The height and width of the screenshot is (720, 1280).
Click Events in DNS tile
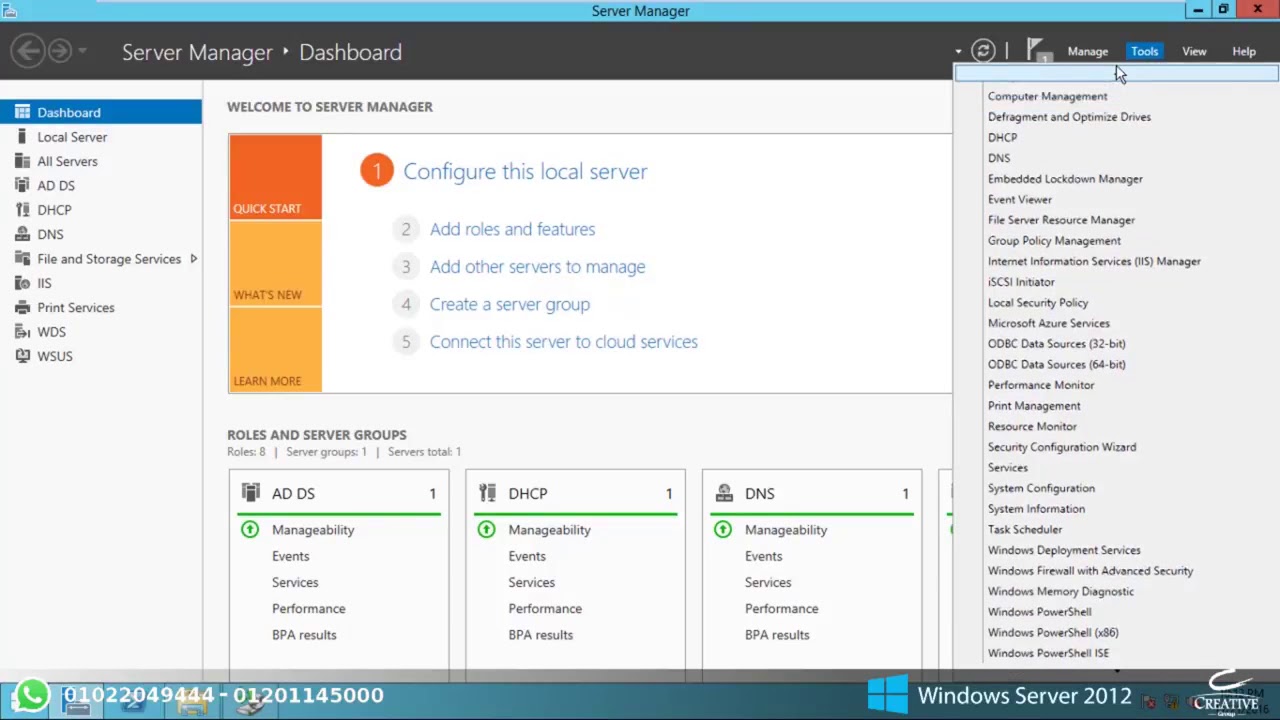[763, 556]
